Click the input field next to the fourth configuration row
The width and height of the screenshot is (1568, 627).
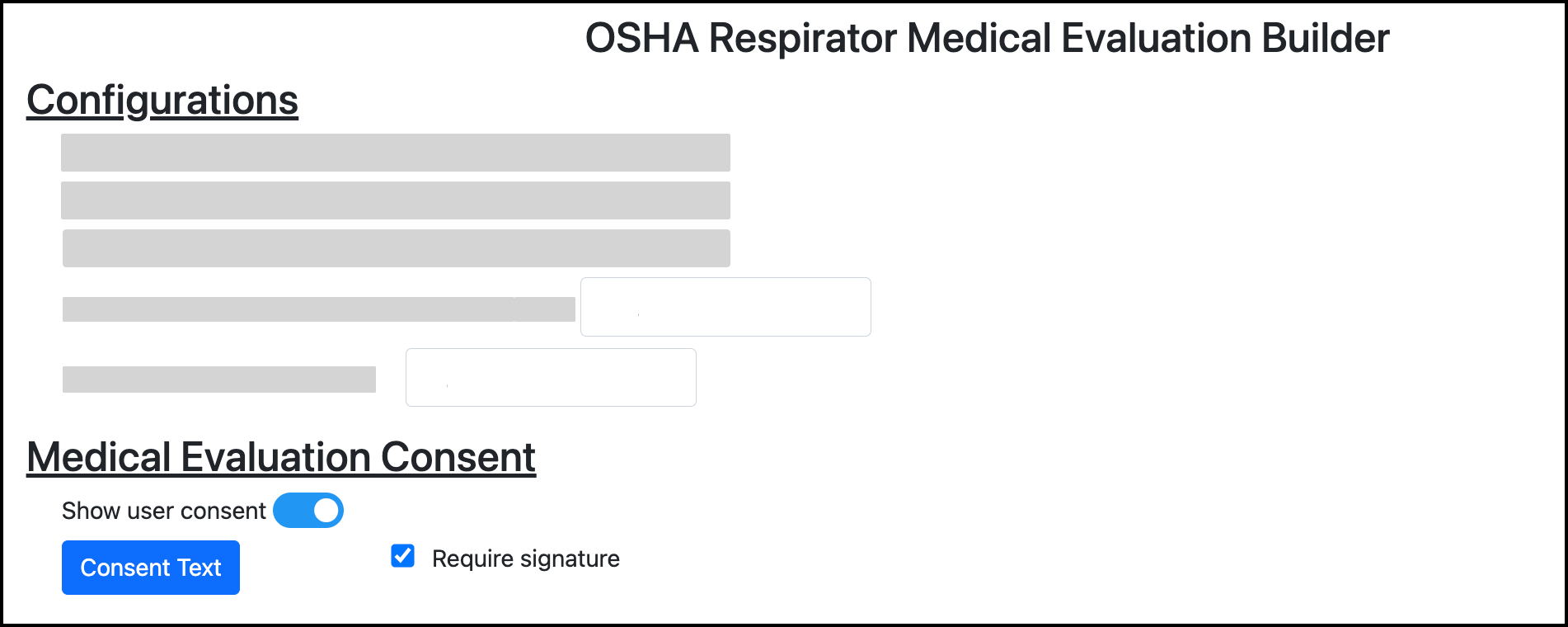coord(725,306)
